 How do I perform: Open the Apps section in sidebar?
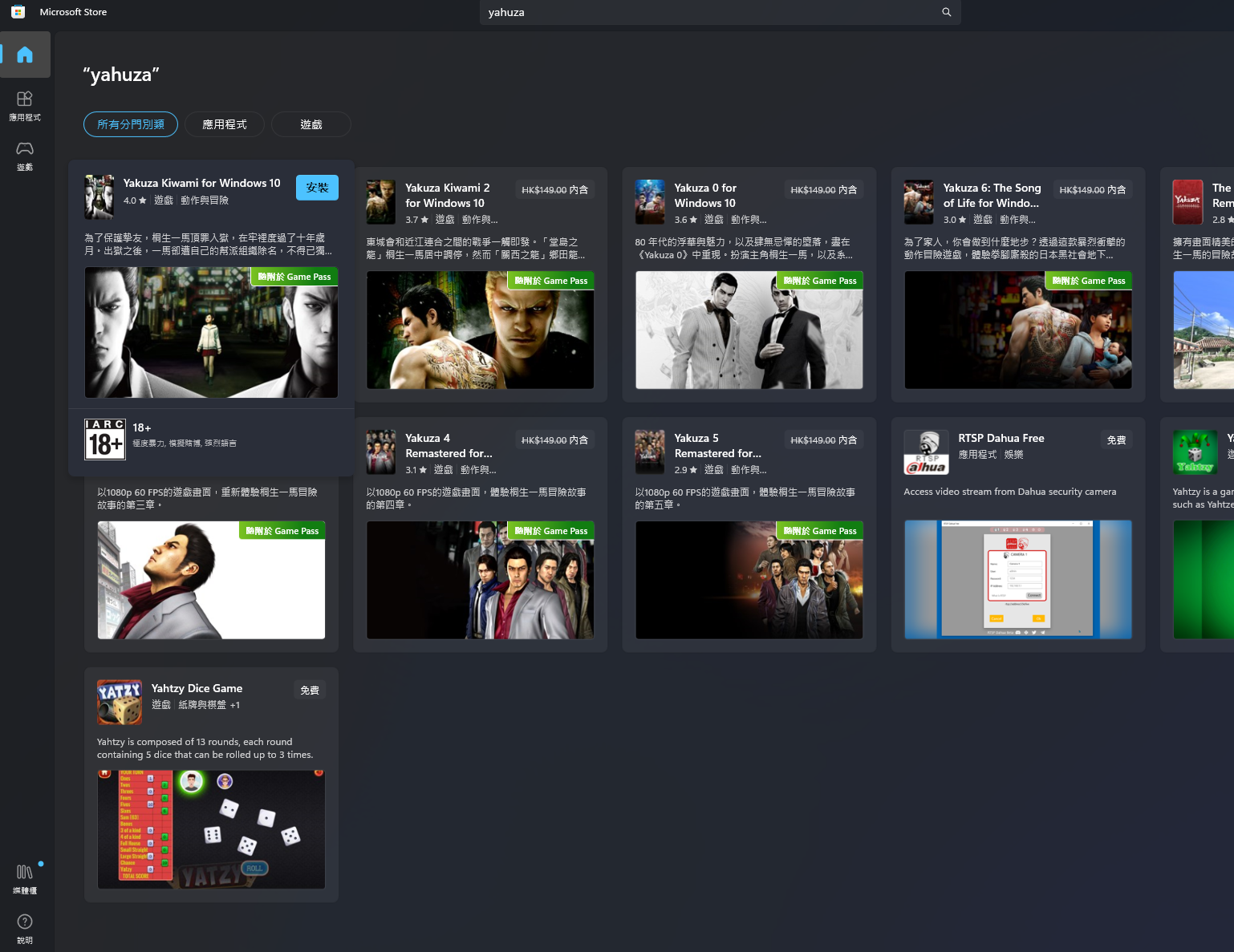25,105
